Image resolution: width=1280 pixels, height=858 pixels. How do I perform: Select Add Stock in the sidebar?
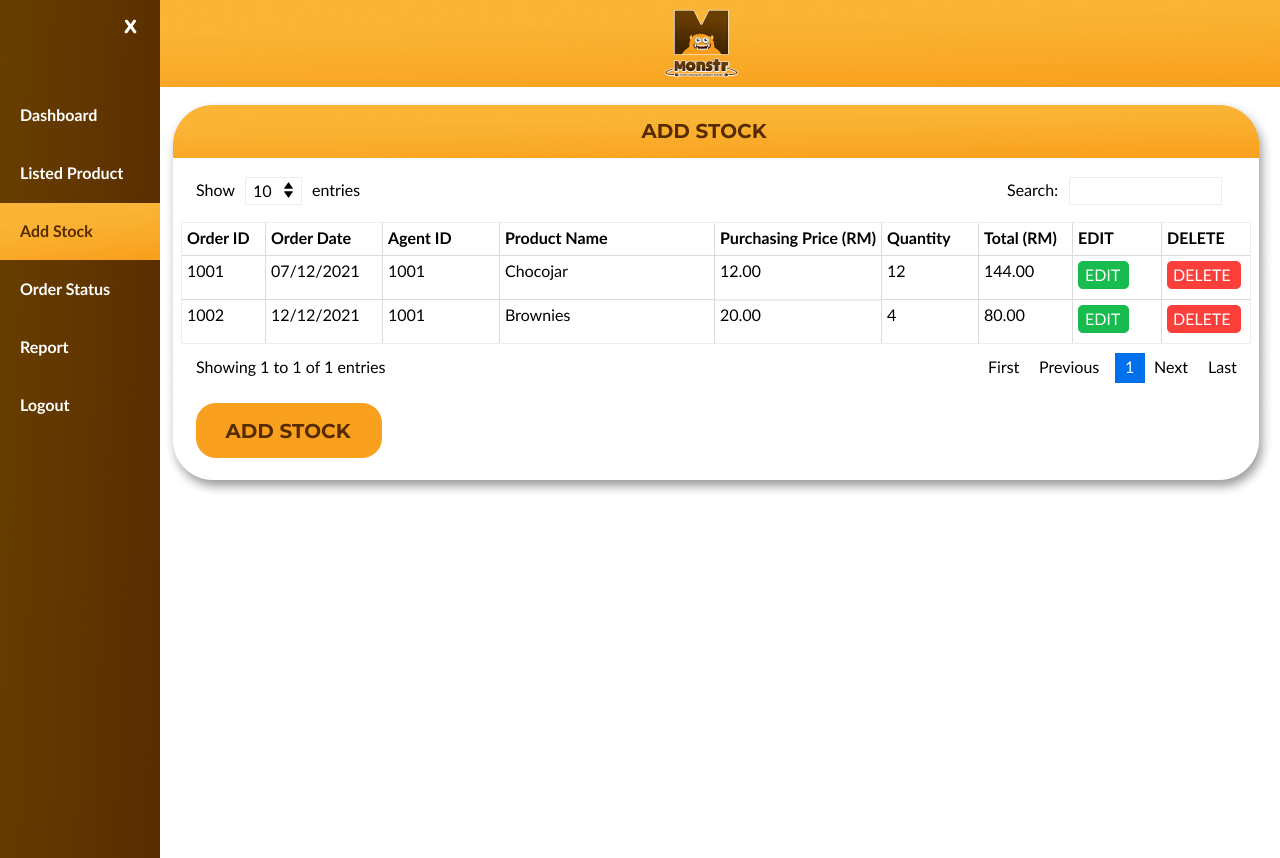coord(57,231)
